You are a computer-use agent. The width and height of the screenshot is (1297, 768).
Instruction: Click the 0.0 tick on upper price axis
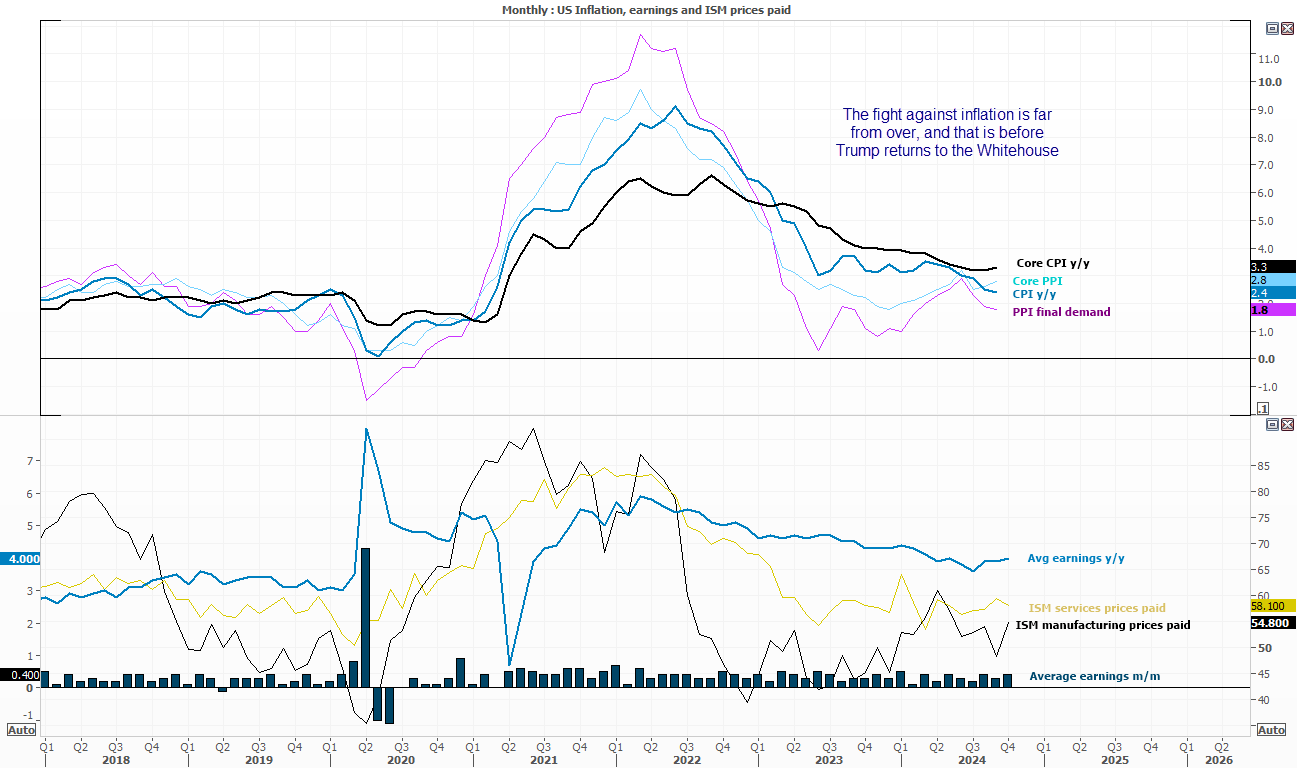pos(1268,358)
